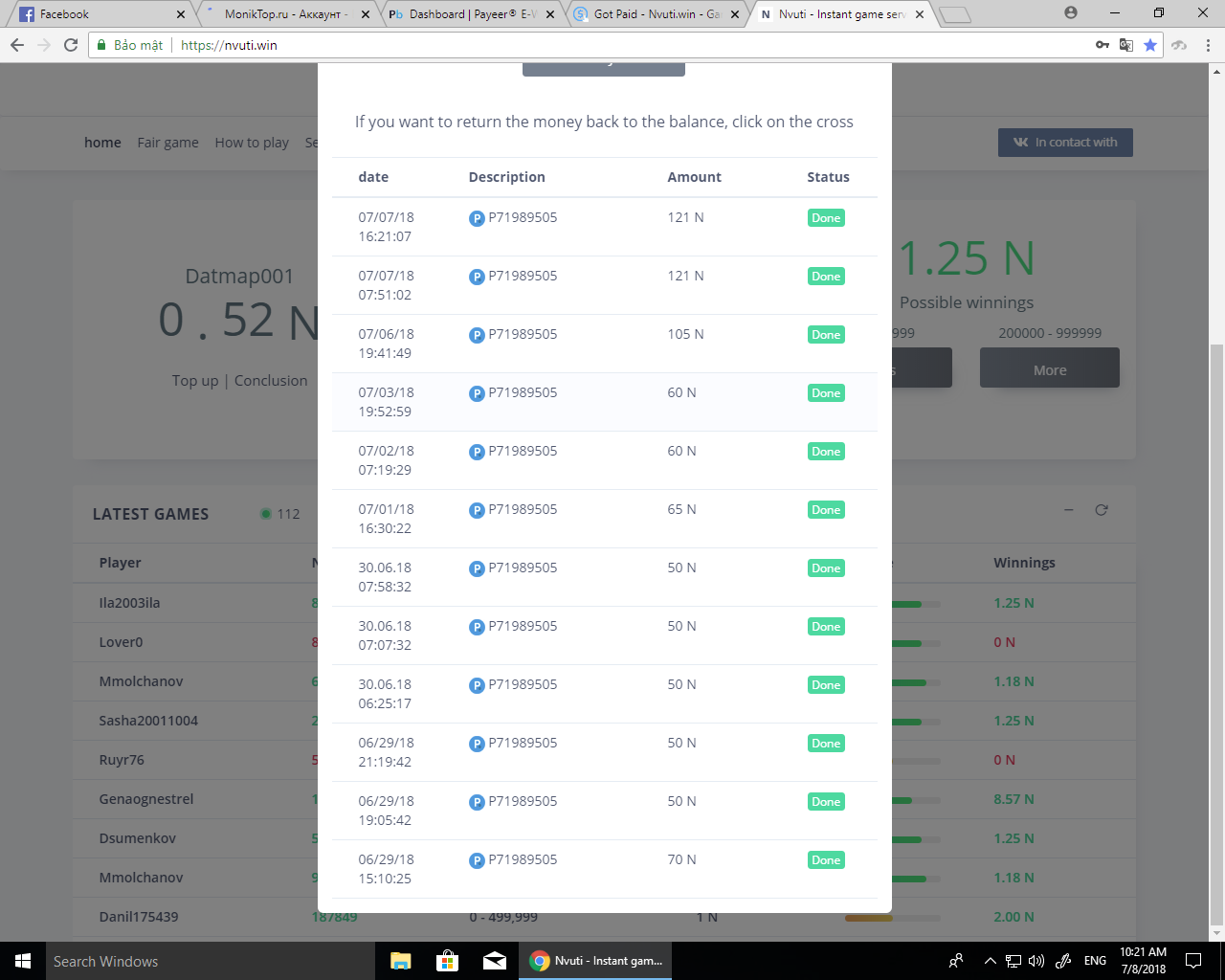Viewport: 1225px width, 980px height.
Task: Bookmark this page with the star icon
Action: tap(1150, 45)
